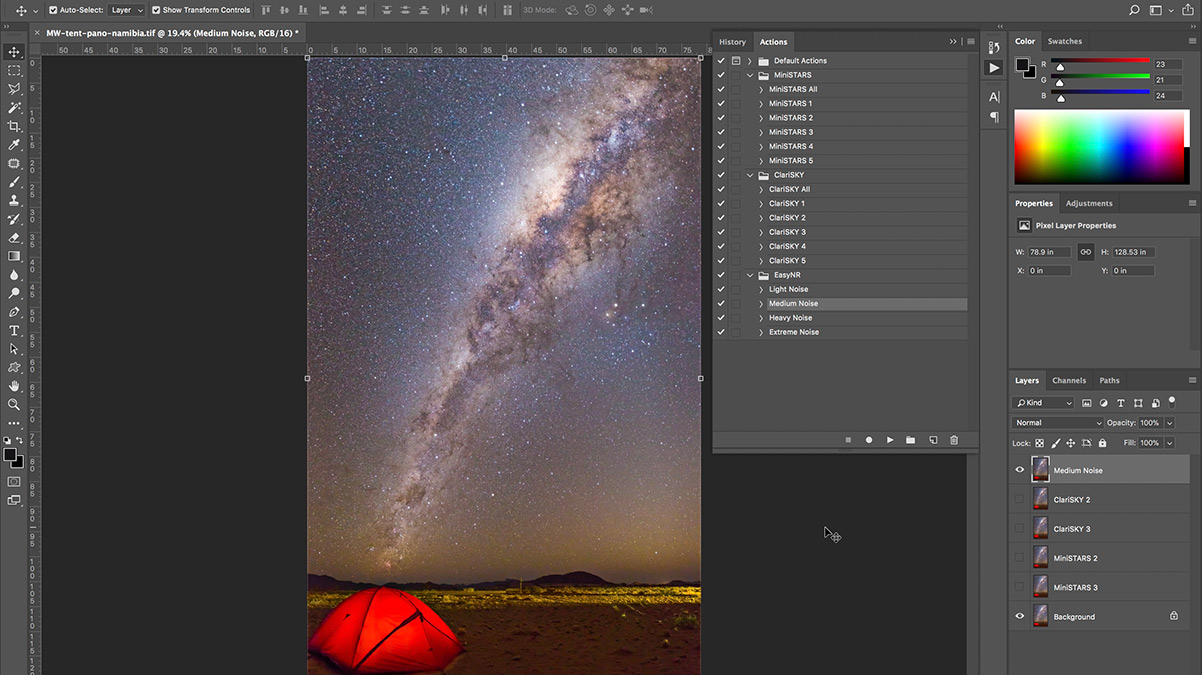Hide the Medium Noise layer
The image size is (1202, 675).
pyautogui.click(x=1020, y=470)
